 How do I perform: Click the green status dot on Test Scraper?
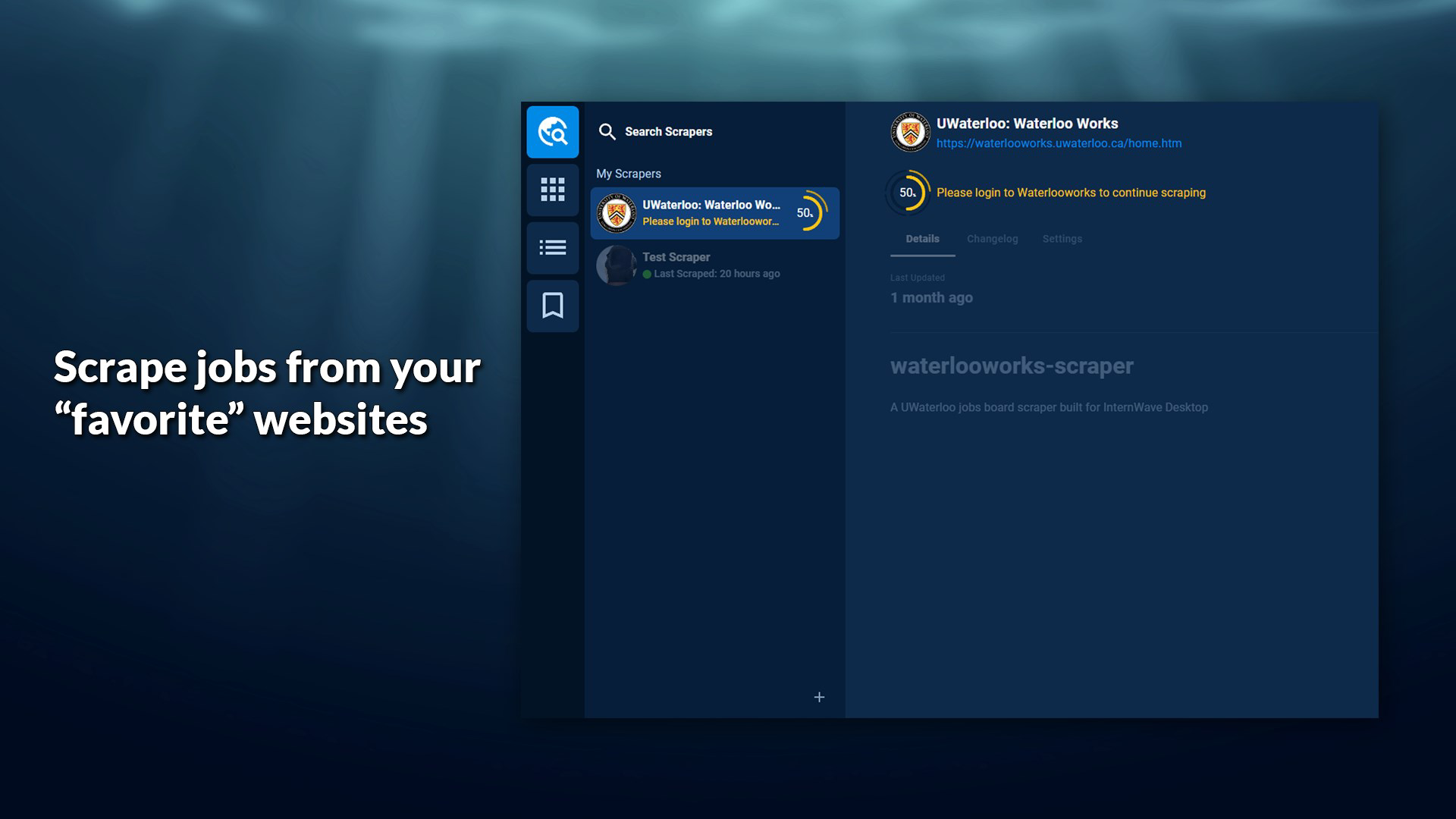pos(647,275)
